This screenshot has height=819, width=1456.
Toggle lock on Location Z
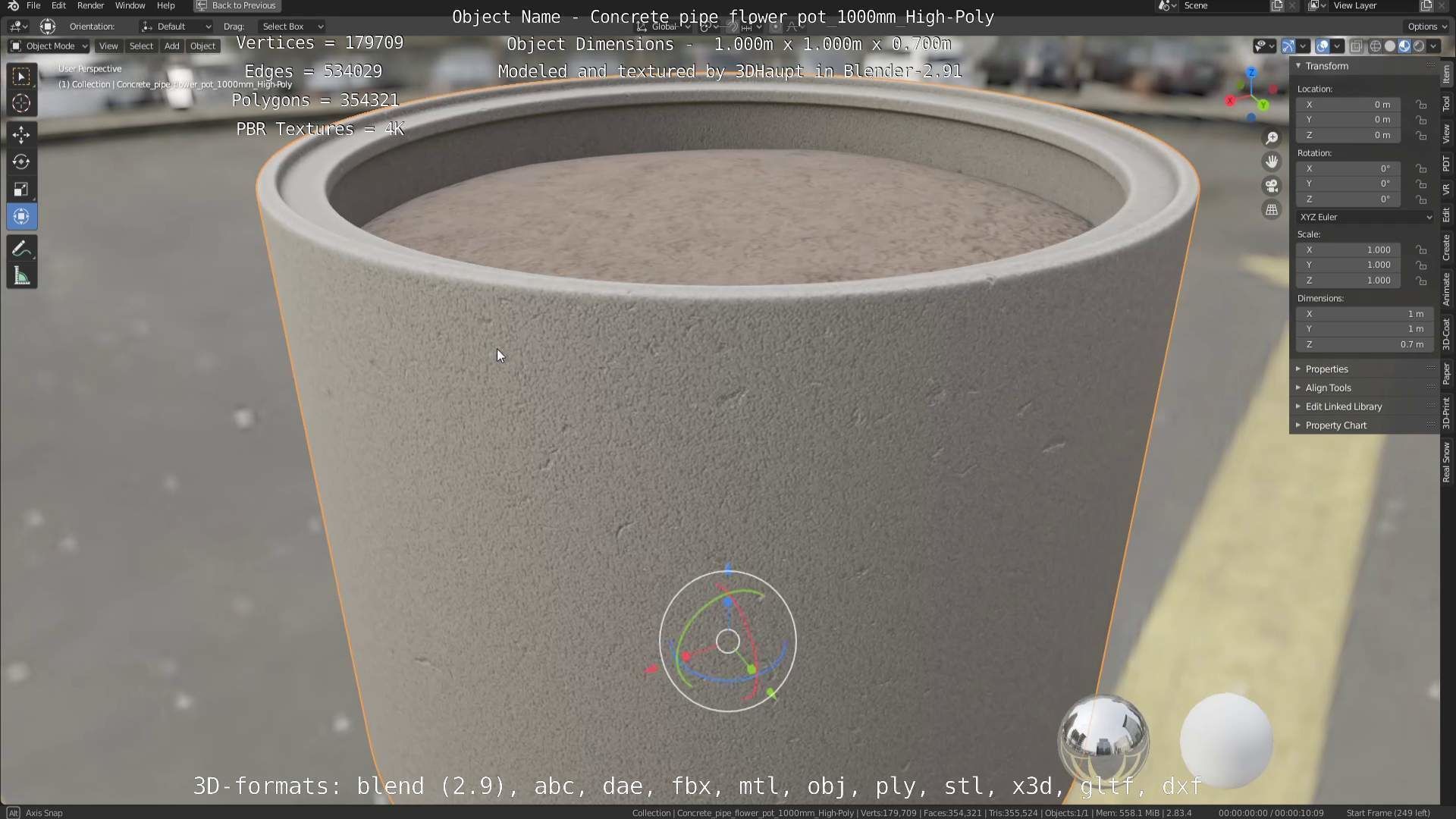1421,135
